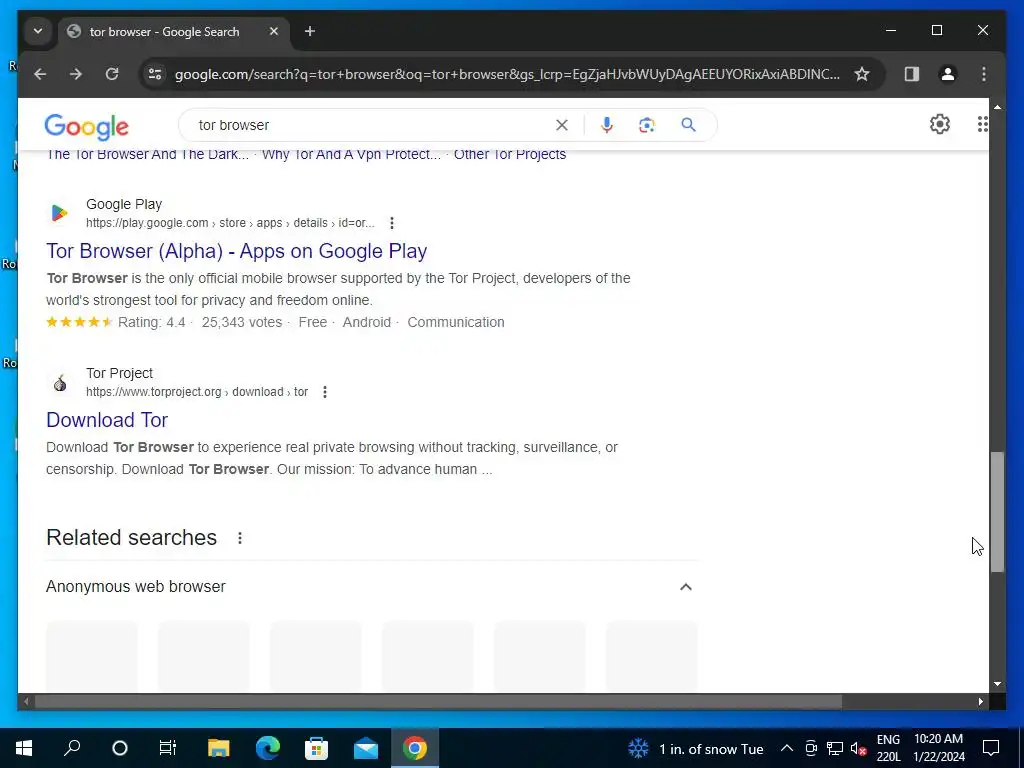Click the horizontal scrollbar right arrow
1024x768 pixels.
coord(980,701)
